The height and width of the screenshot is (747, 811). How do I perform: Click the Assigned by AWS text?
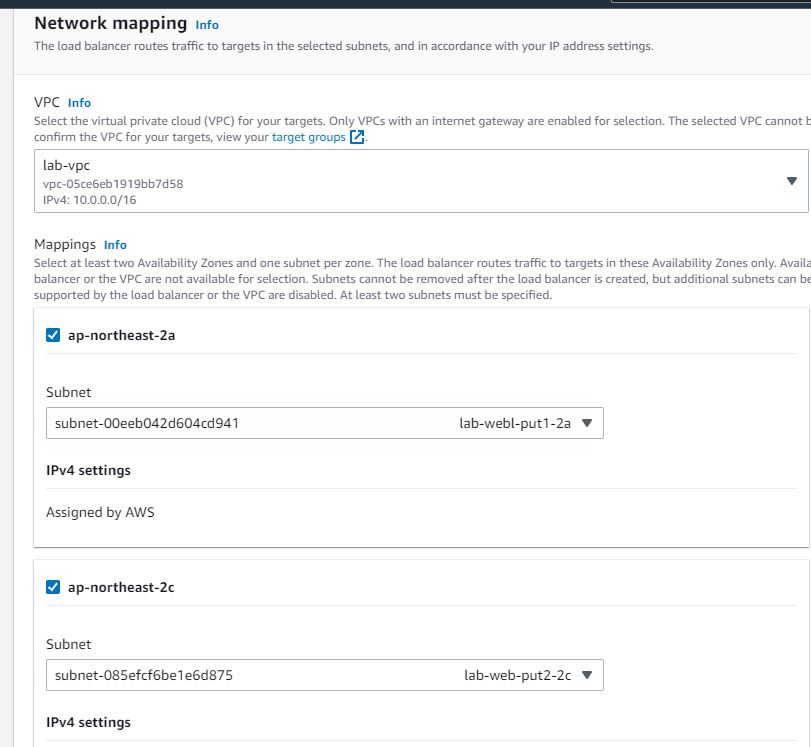pos(100,512)
